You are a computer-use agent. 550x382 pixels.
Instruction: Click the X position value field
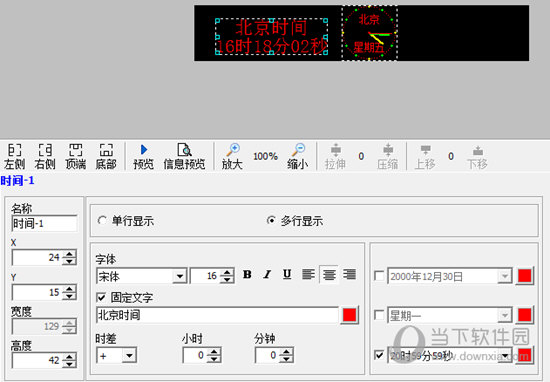coord(37,258)
